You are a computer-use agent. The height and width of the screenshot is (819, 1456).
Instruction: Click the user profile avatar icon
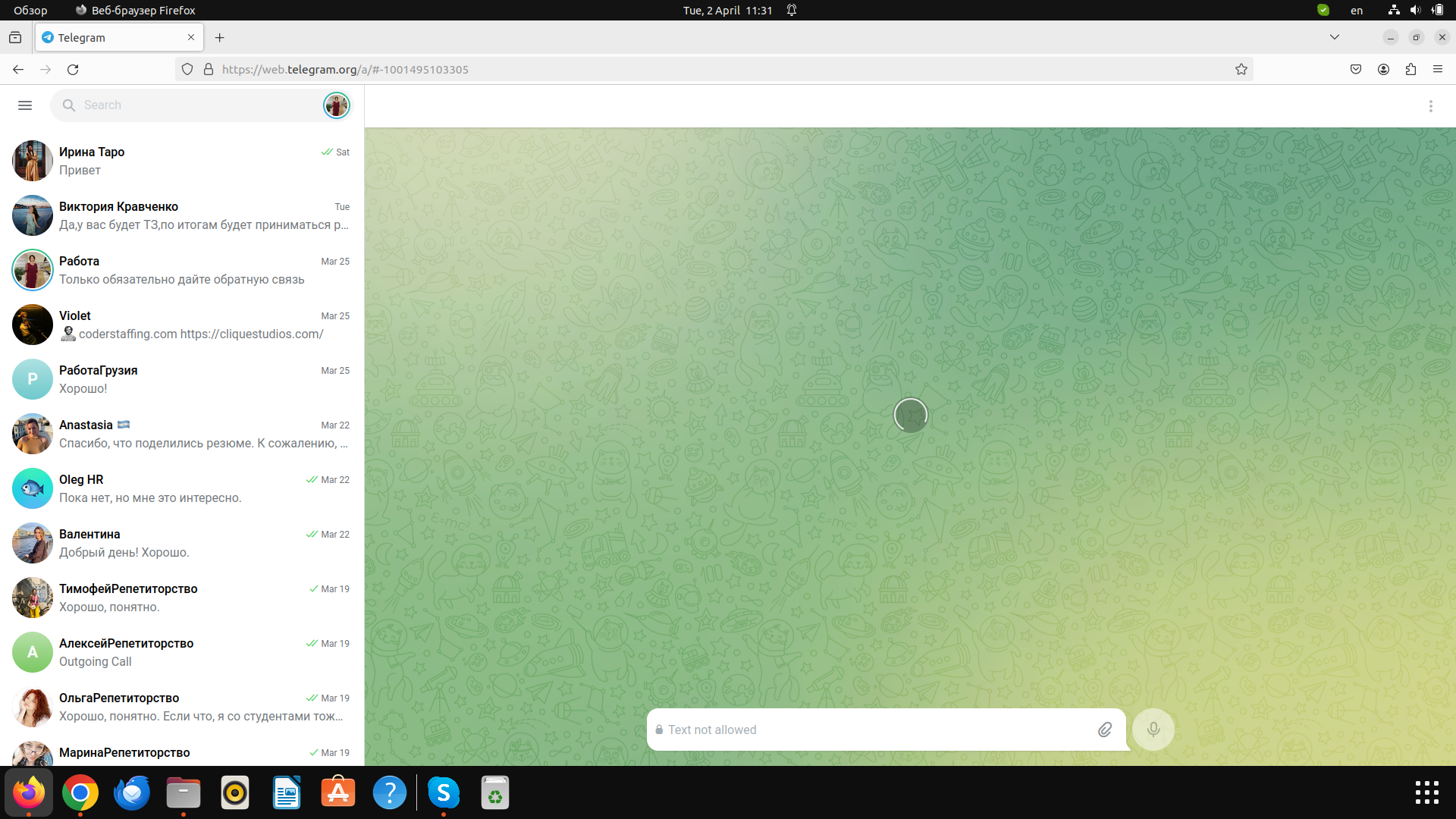(x=337, y=105)
